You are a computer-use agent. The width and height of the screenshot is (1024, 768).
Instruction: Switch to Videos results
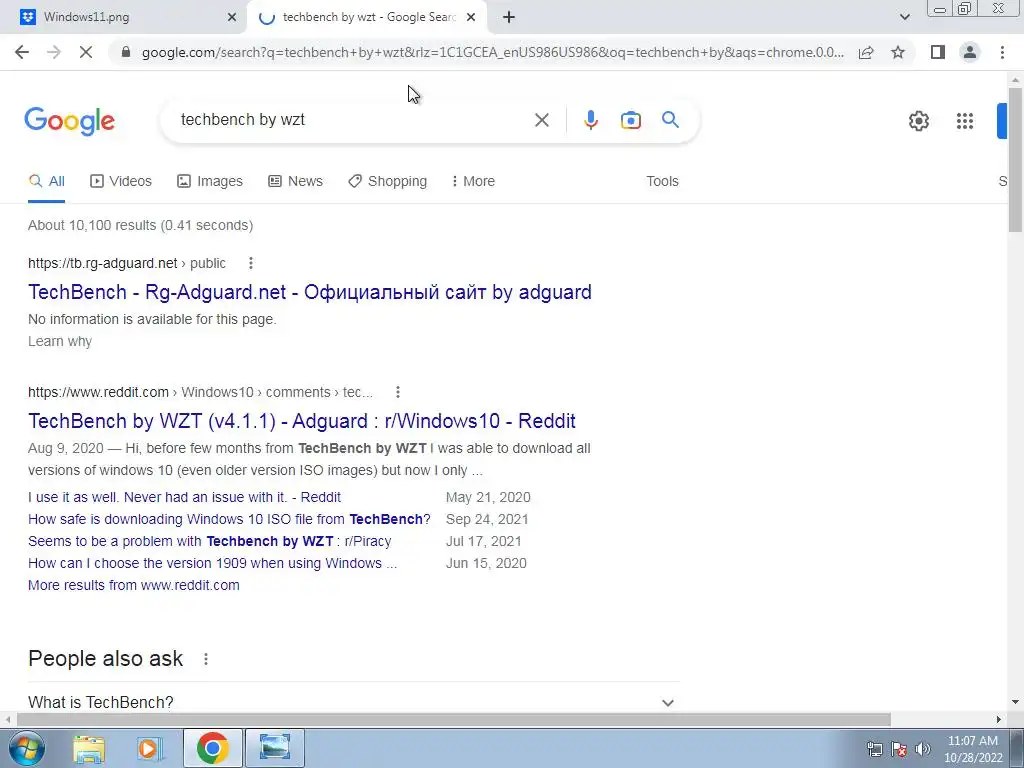click(121, 181)
